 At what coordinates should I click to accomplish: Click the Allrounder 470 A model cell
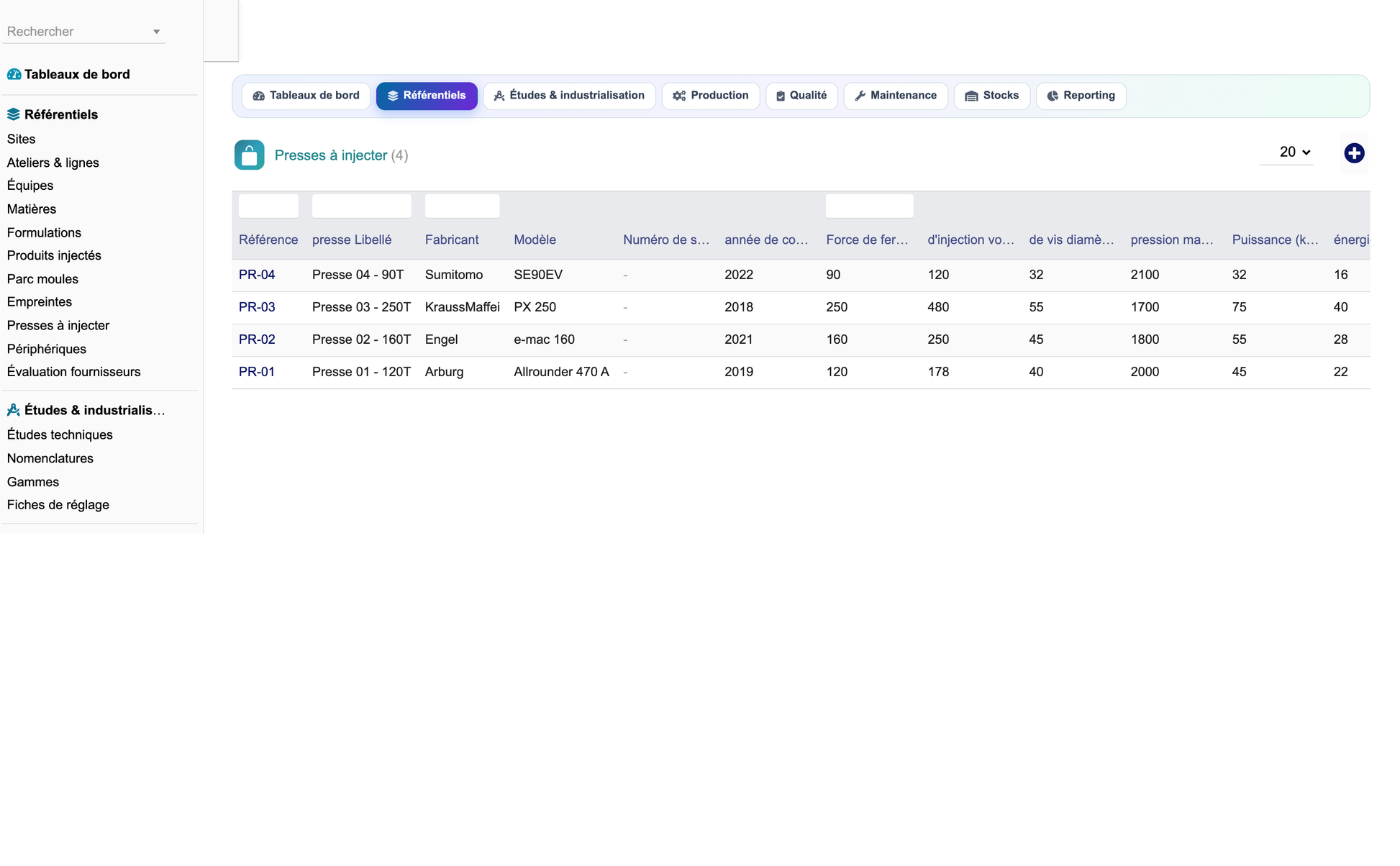coord(561,372)
